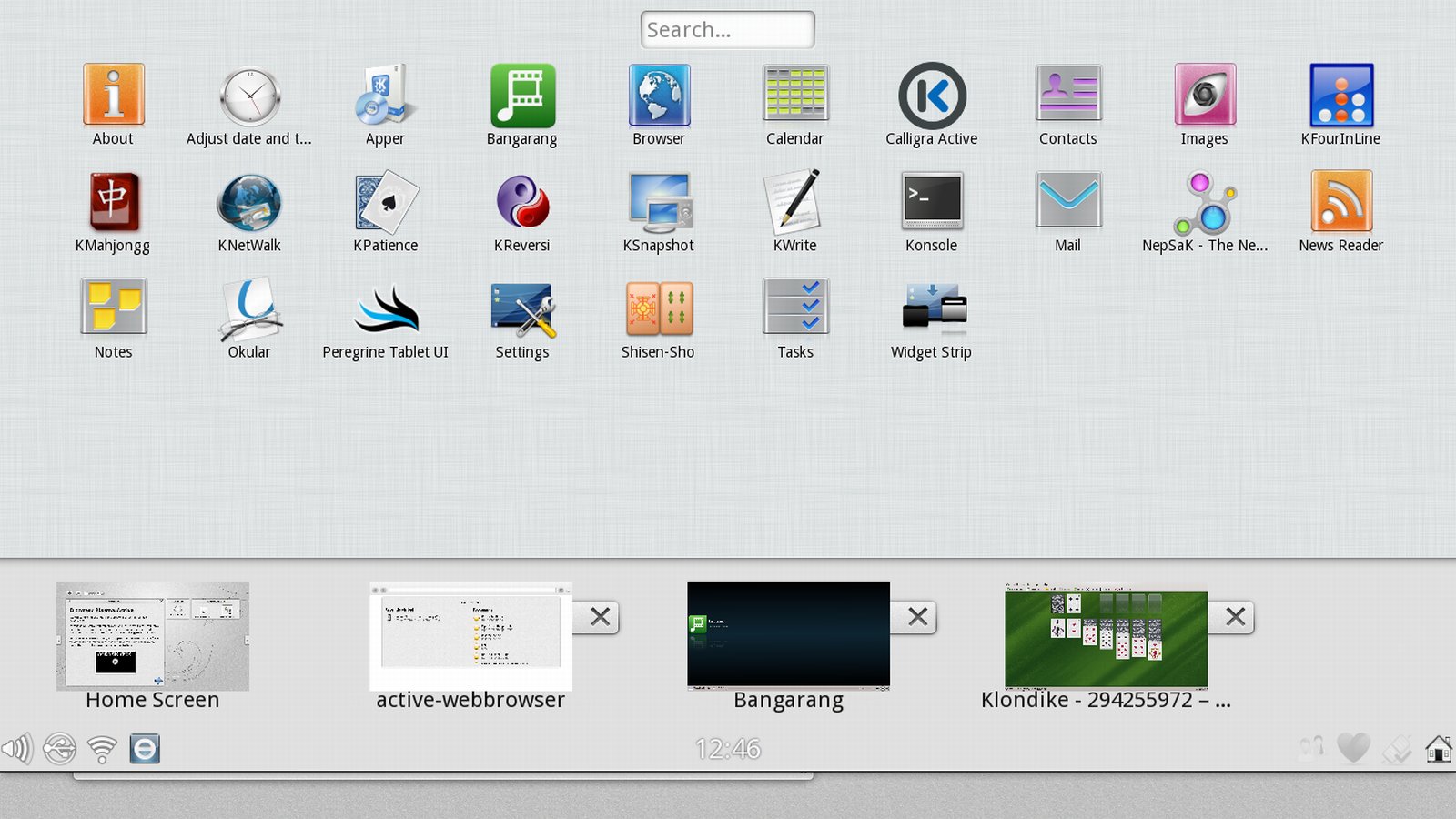Switch to the Bangarang window thumbnail
The image size is (1456, 819).
click(x=788, y=635)
